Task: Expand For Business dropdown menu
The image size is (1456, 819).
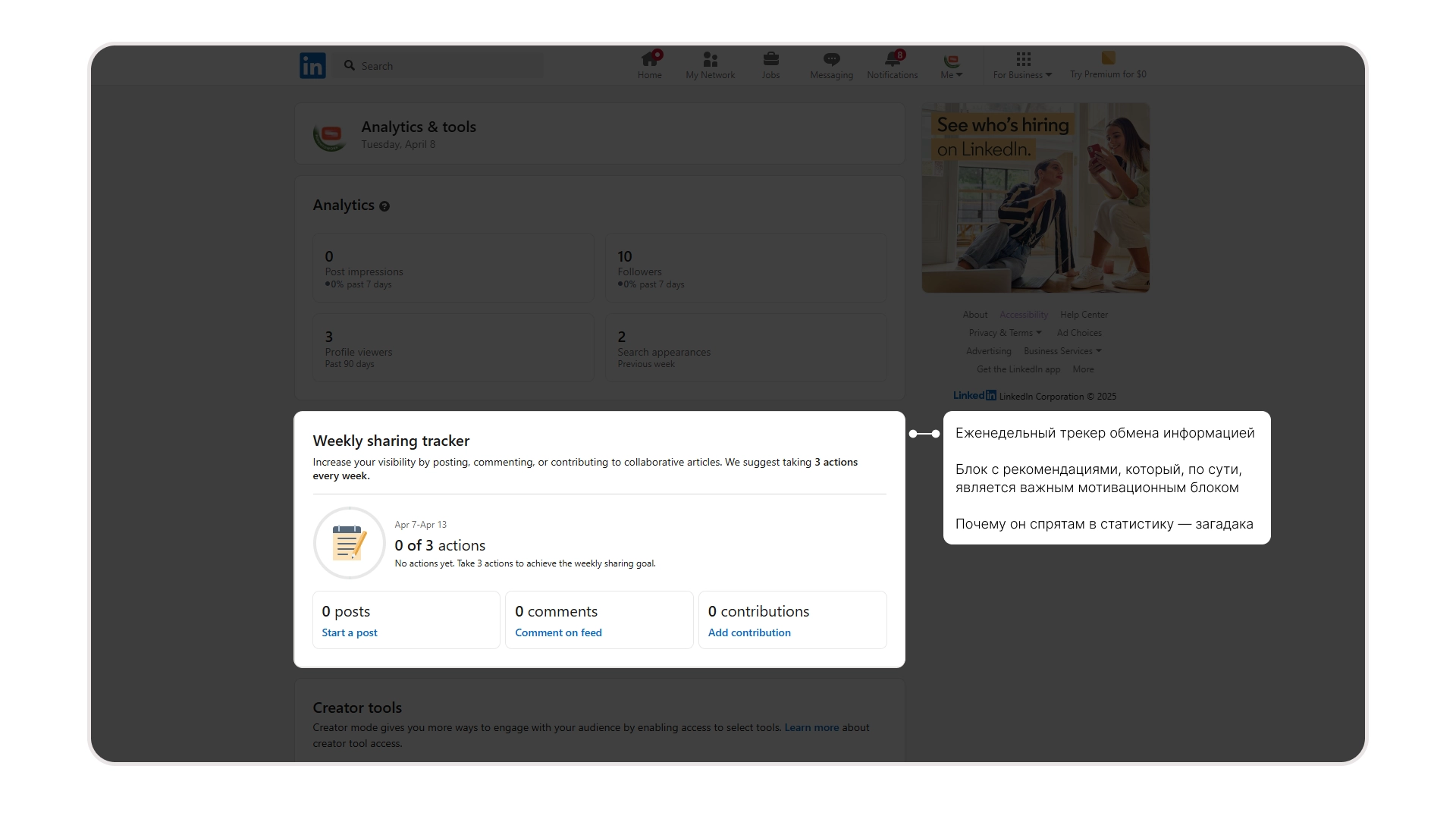Action: 1022,74
